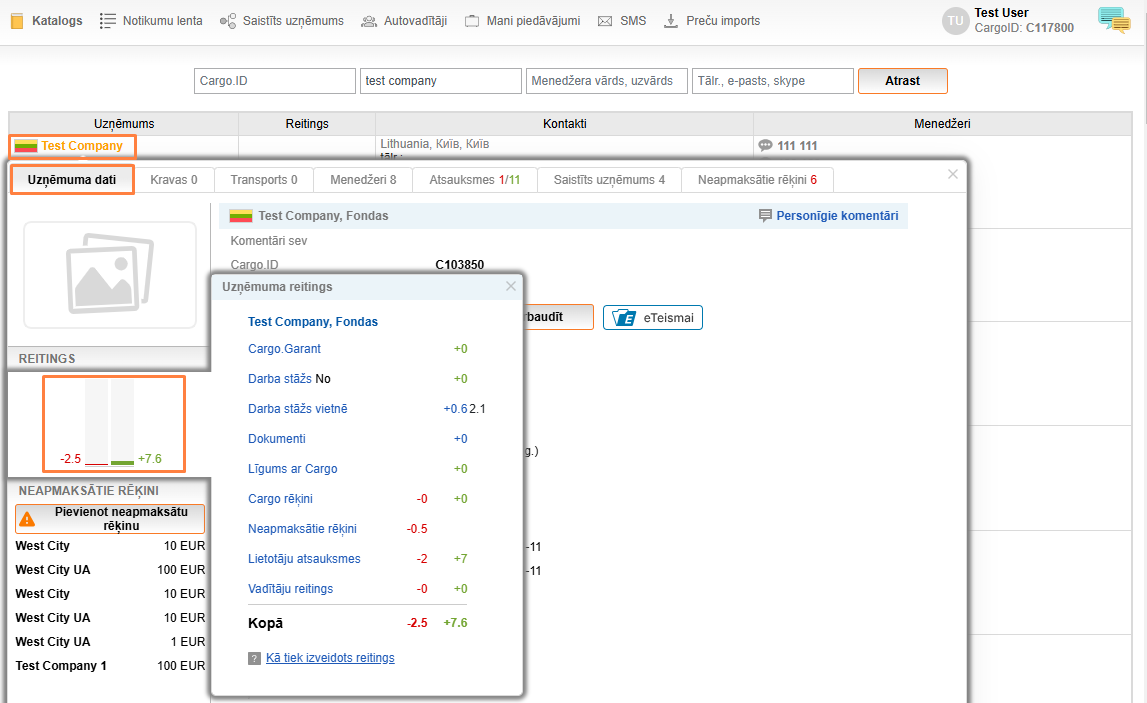Go to Autovadītāji section
Screen dimensions: 1147x703
(404, 21)
